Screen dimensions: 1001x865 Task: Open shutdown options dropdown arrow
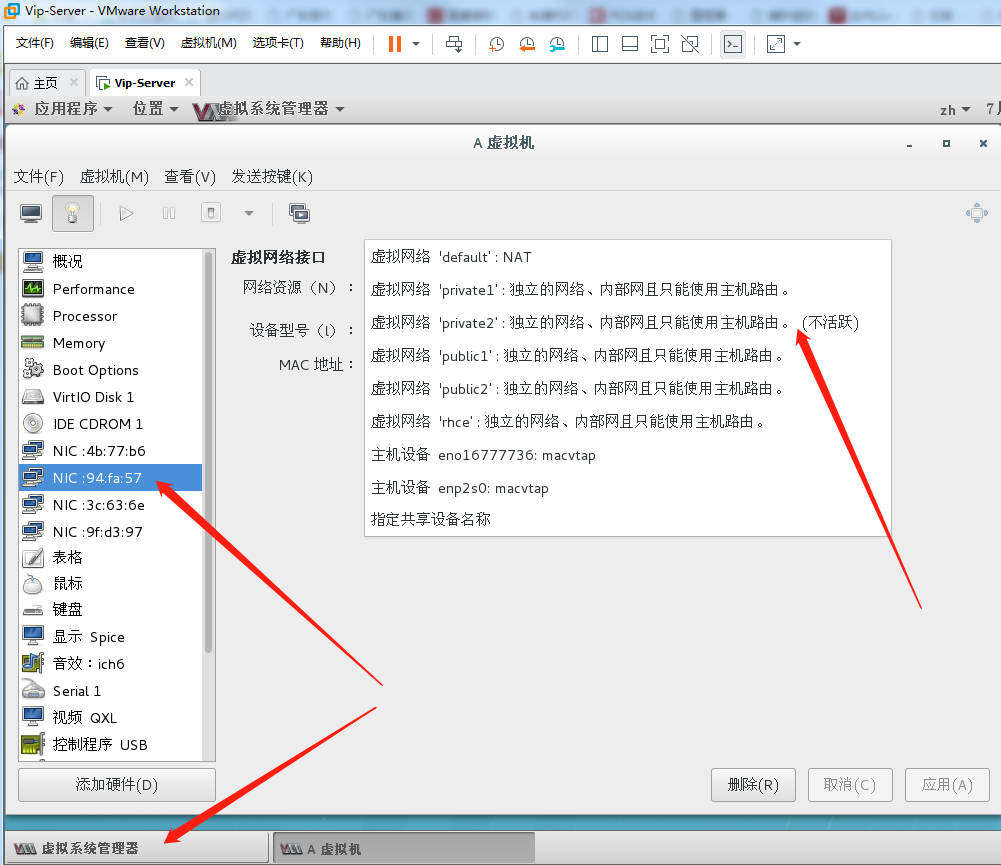[x=249, y=213]
